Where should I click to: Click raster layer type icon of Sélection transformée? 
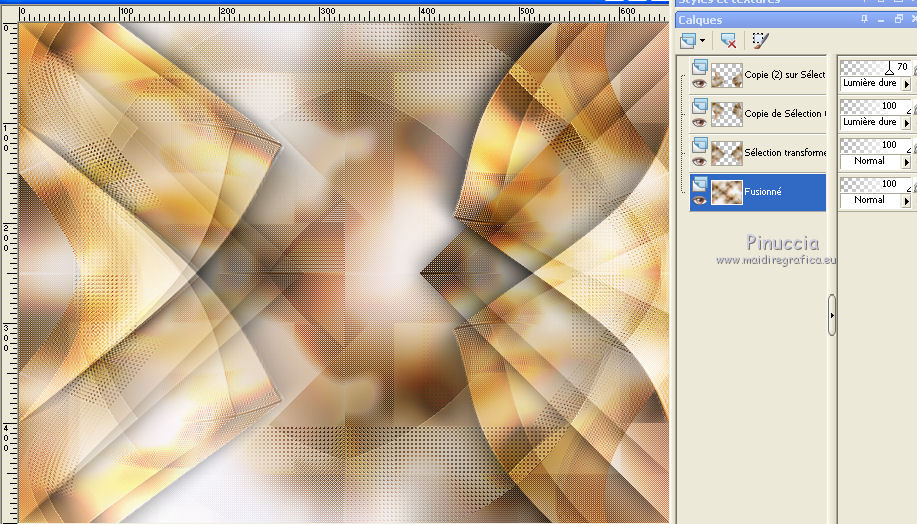pyautogui.click(x=699, y=145)
